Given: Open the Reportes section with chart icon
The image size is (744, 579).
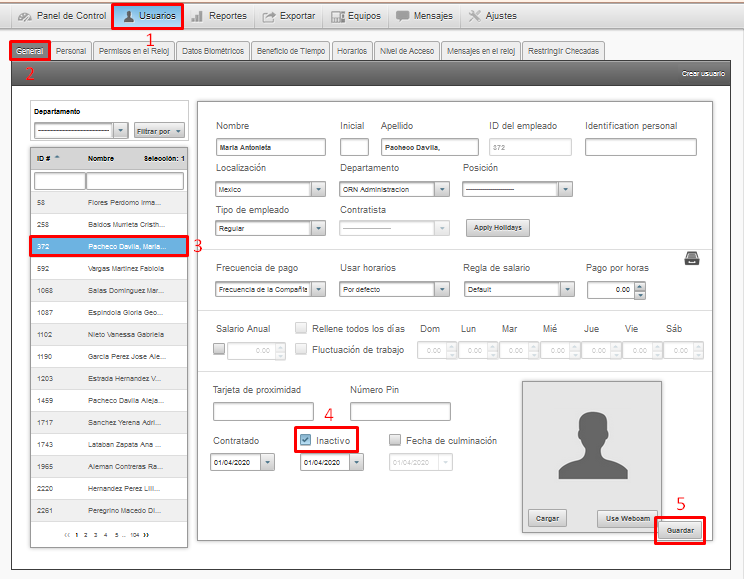Looking at the screenshot, I should (x=219, y=16).
